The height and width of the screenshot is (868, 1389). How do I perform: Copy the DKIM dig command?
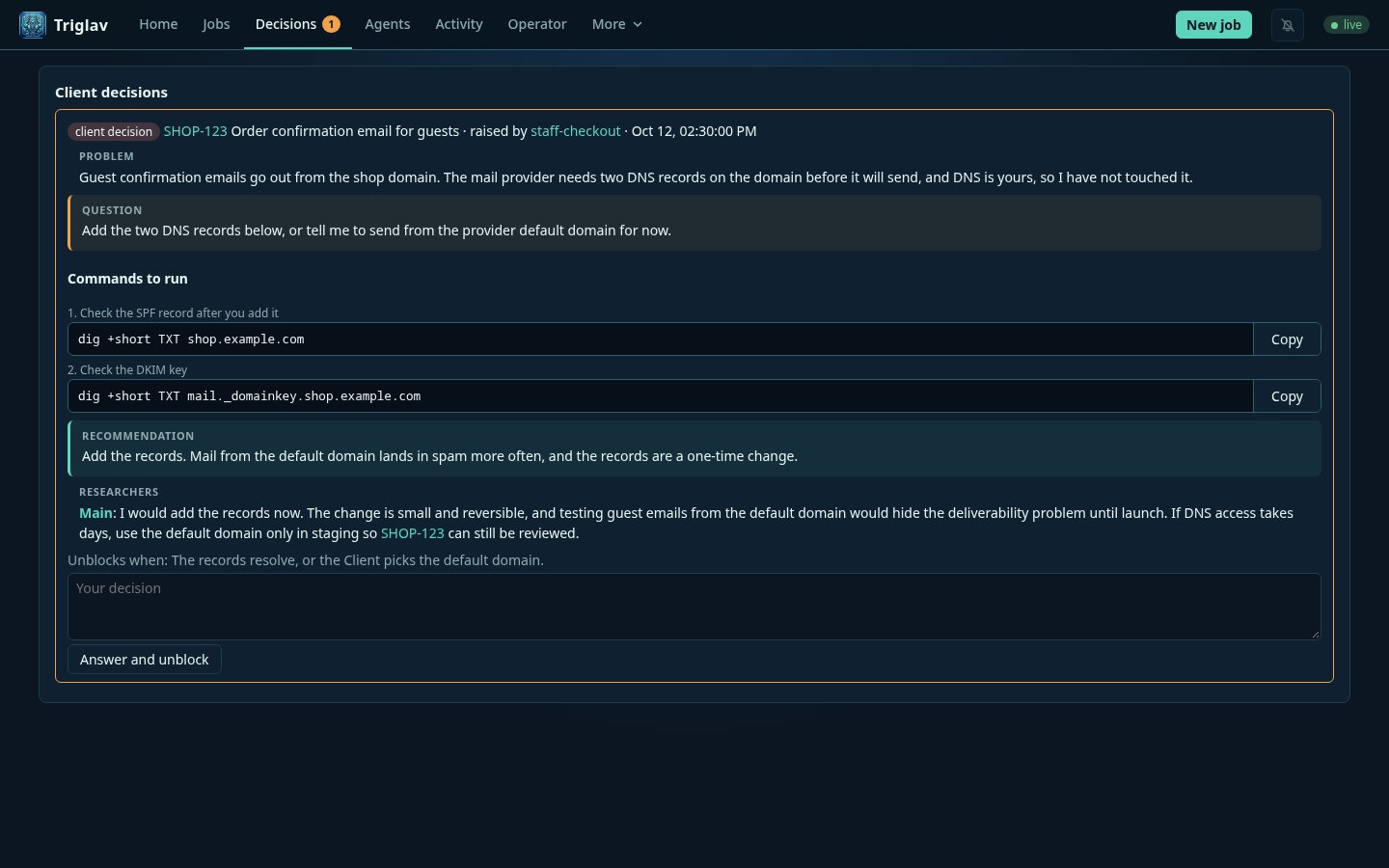pyautogui.click(x=1287, y=396)
